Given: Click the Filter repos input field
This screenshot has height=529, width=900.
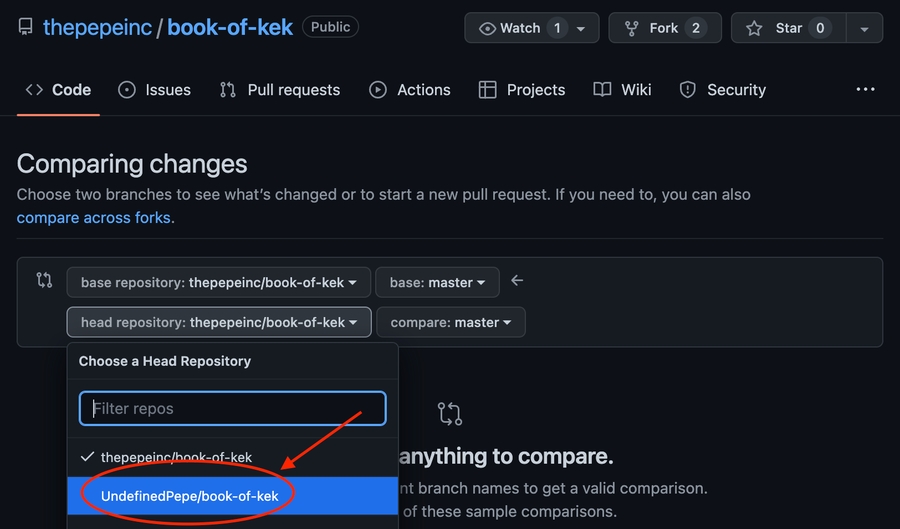Looking at the screenshot, I should pos(233,408).
